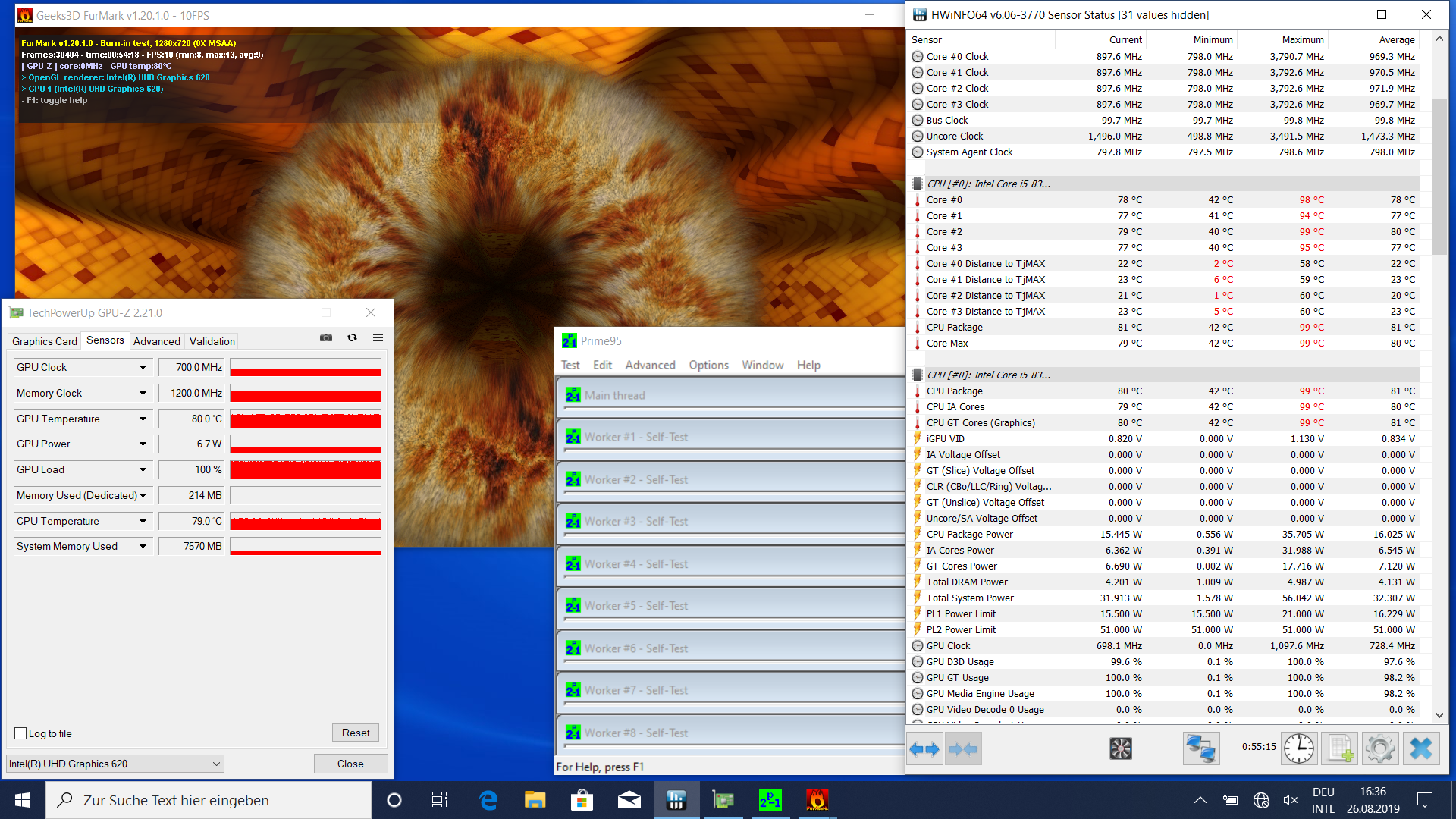Reset sensor timer with the clock icon

[x=1298, y=748]
